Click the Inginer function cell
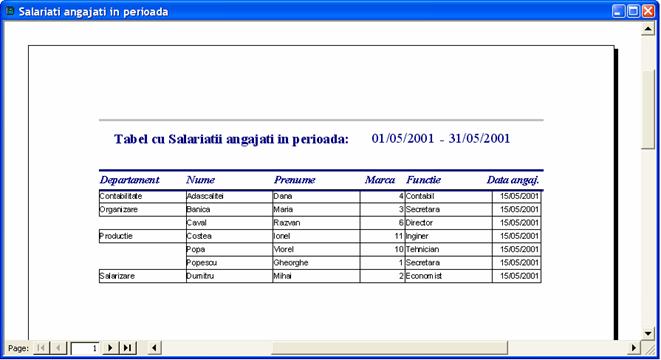Image resolution: width=661 pixels, height=360 pixels. click(448, 236)
